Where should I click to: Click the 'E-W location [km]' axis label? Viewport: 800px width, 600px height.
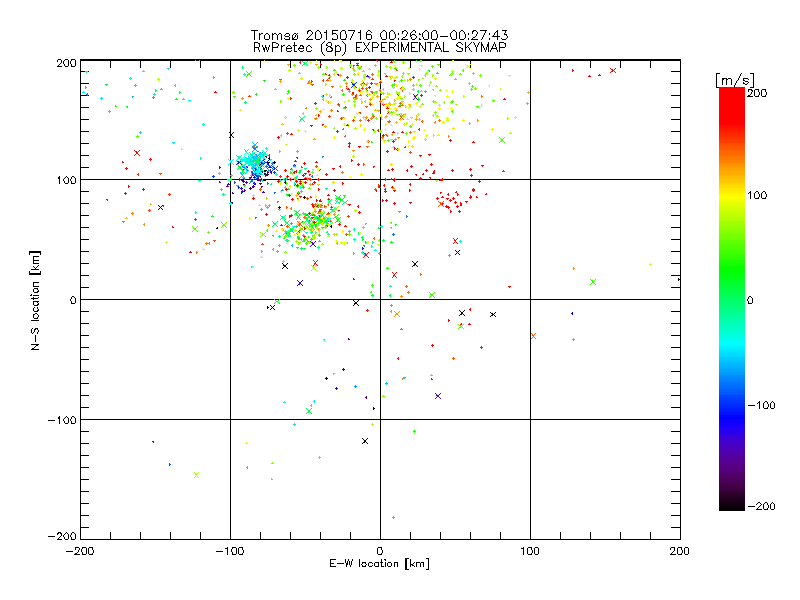pyautogui.click(x=379, y=563)
